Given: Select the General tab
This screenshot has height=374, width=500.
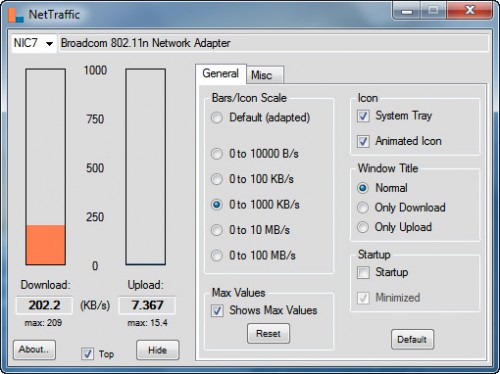Looking at the screenshot, I should [x=221, y=73].
